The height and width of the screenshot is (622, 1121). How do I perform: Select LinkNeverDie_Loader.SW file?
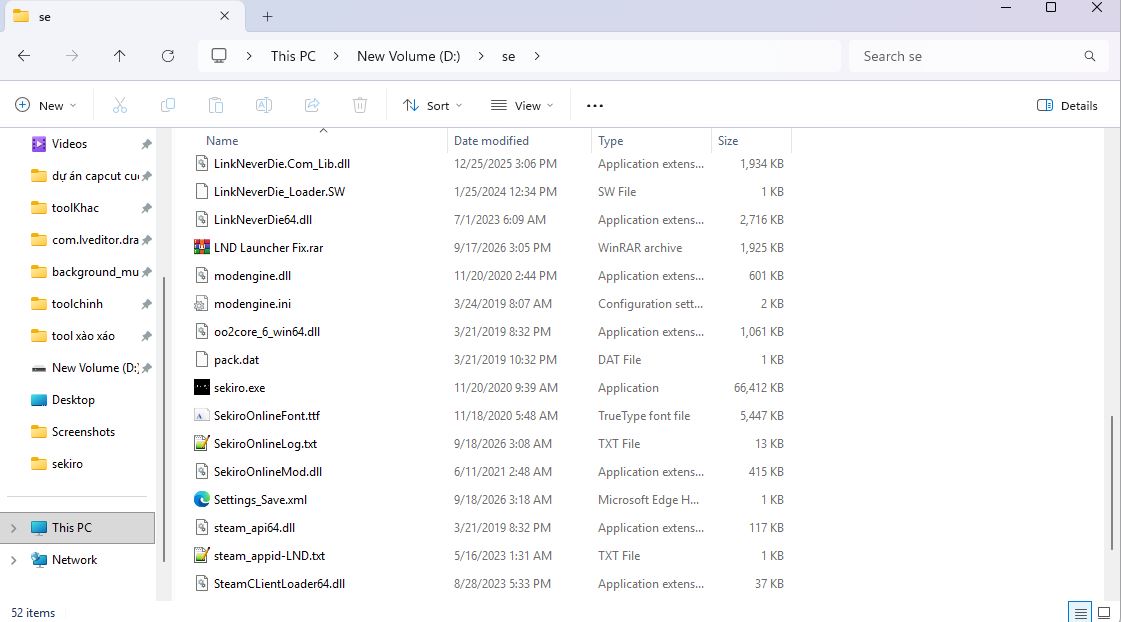pyautogui.click(x=280, y=192)
